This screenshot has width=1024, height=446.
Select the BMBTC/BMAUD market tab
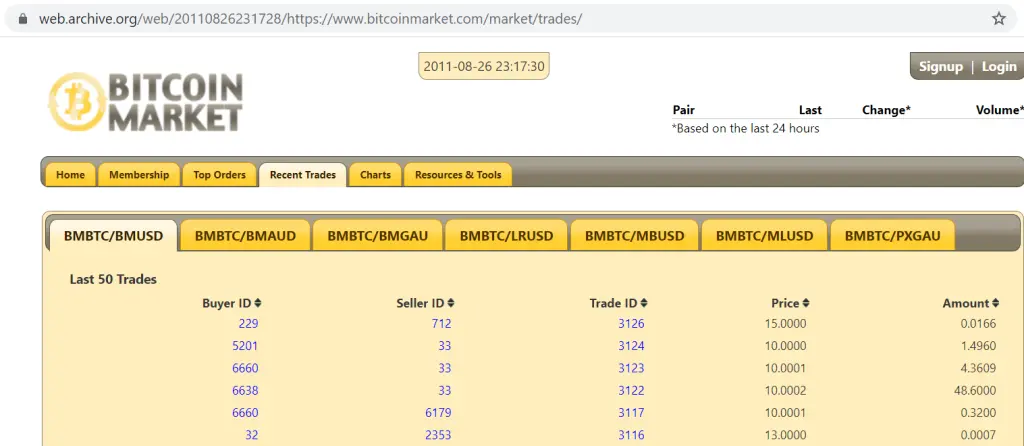(x=245, y=236)
